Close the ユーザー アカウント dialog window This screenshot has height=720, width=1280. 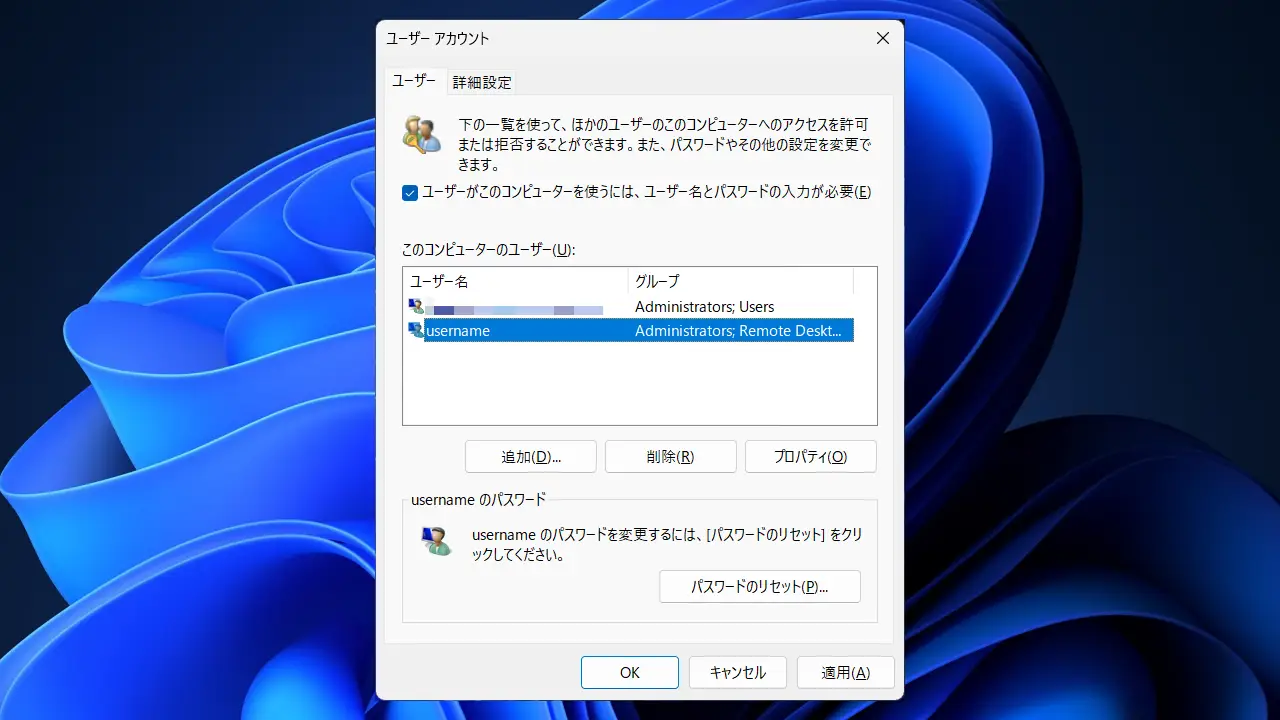click(x=882, y=38)
